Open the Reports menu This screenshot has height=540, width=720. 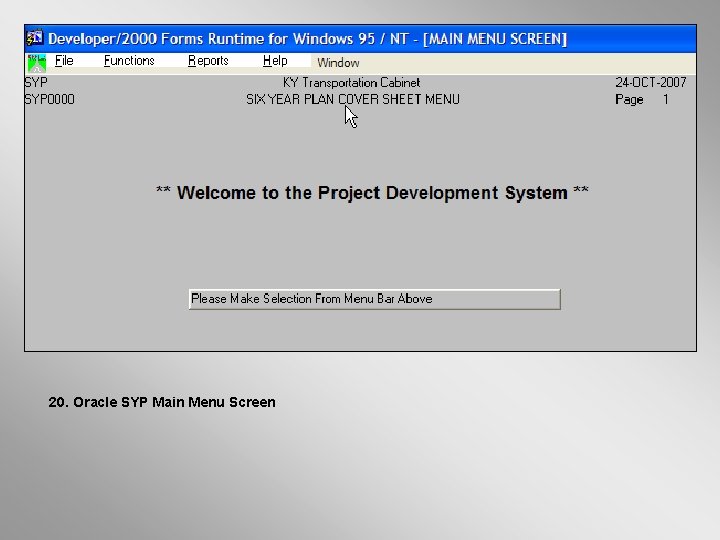(x=208, y=61)
